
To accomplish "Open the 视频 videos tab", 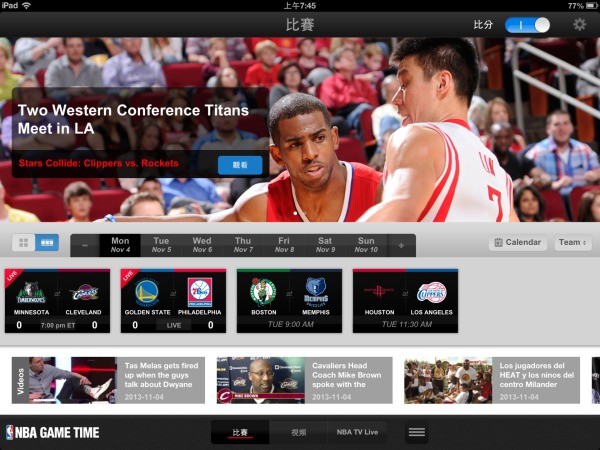I will 298,432.
